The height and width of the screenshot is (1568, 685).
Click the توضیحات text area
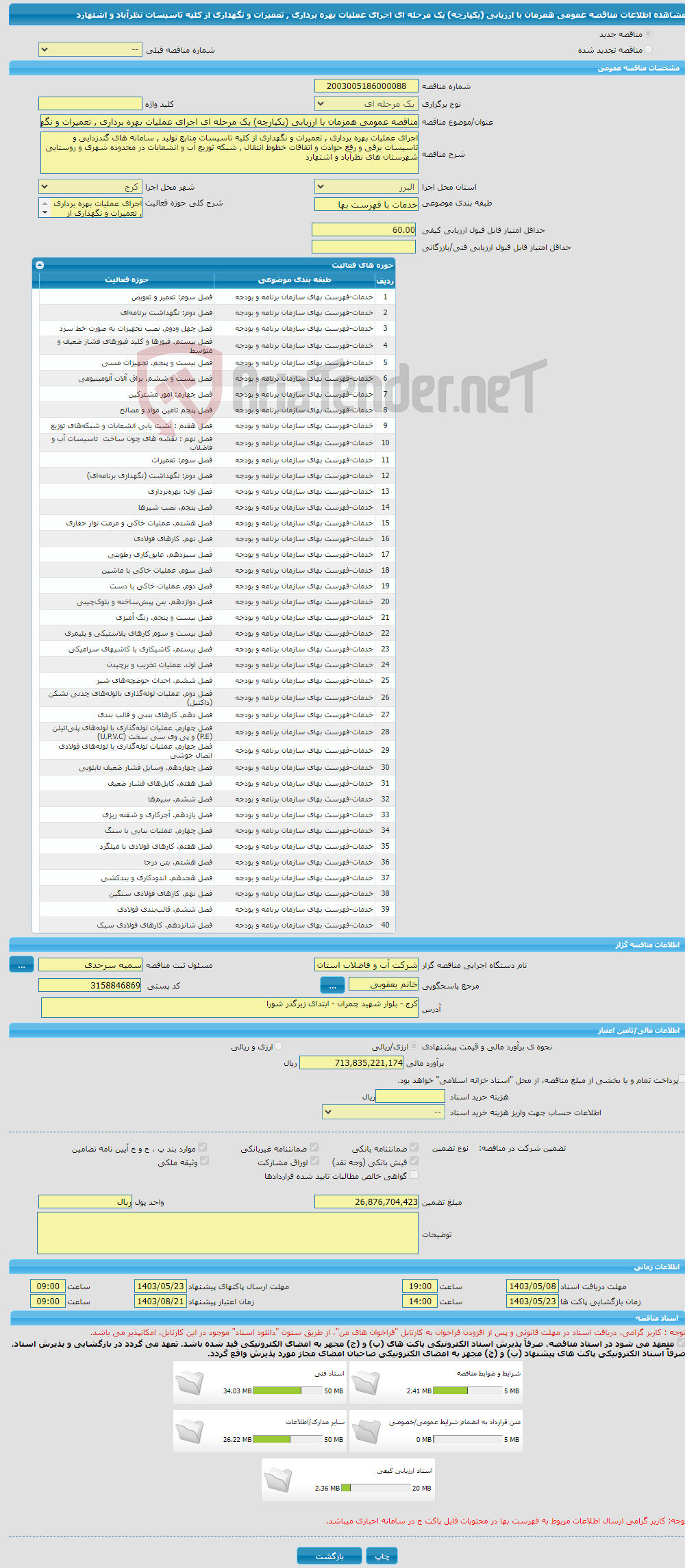[x=227, y=1233]
